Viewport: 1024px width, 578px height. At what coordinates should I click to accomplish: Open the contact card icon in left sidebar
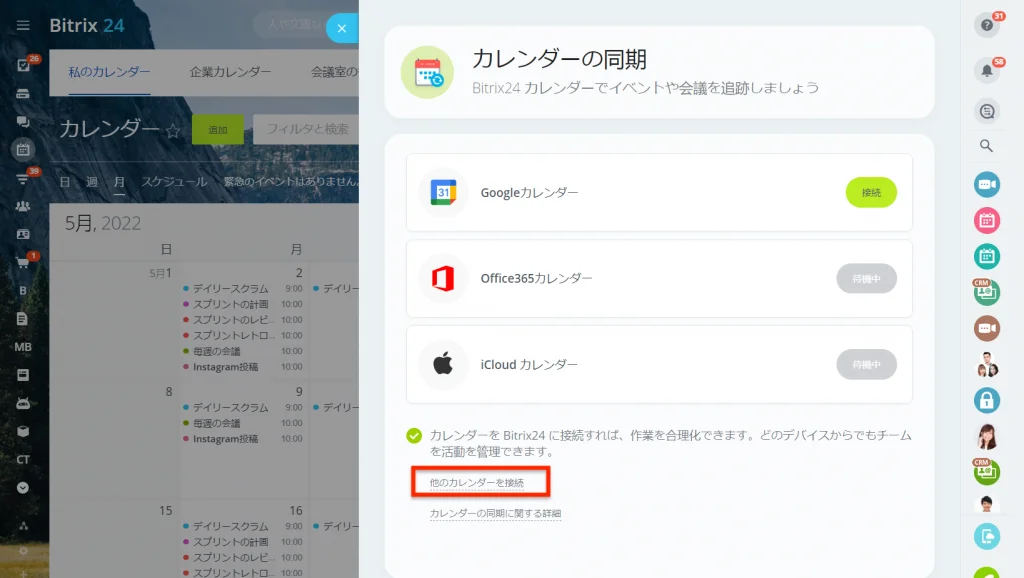[x=23, y=234]
